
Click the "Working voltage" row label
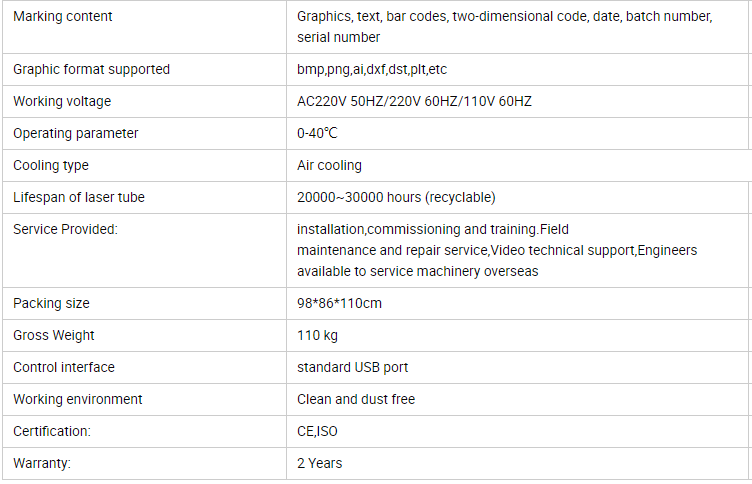click(x=62, y=102)
